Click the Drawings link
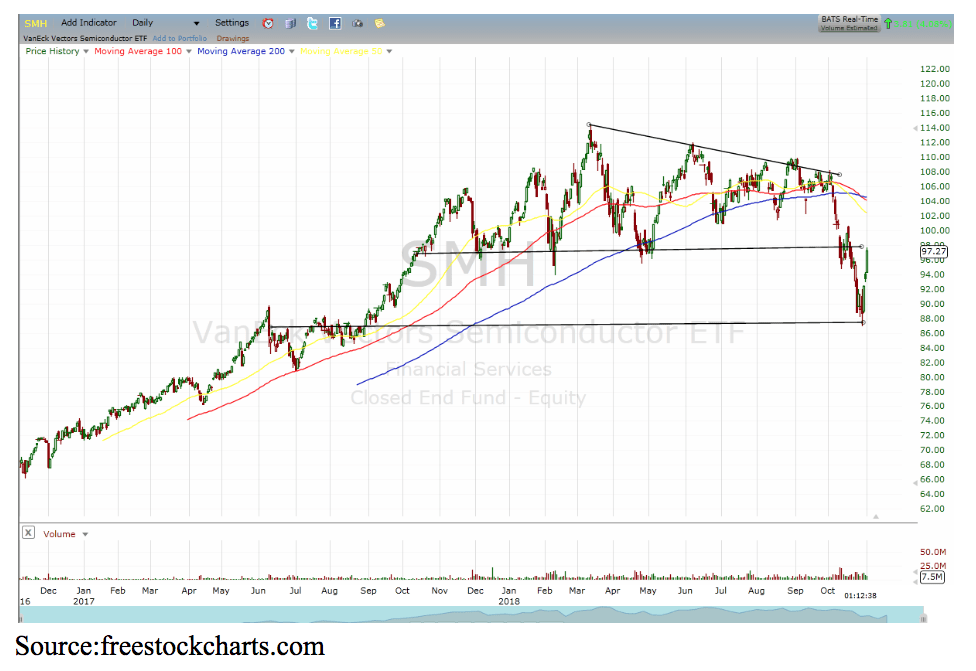The width and height of the screenshot is (976, 671). (x=233, y=39)
